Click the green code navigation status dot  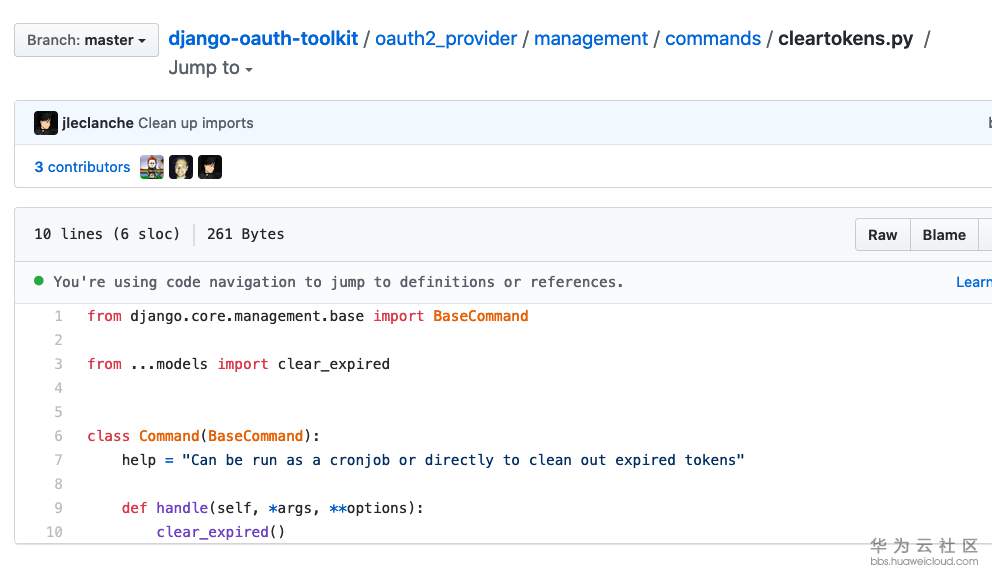pyautogui.click(x=39, y=281)
